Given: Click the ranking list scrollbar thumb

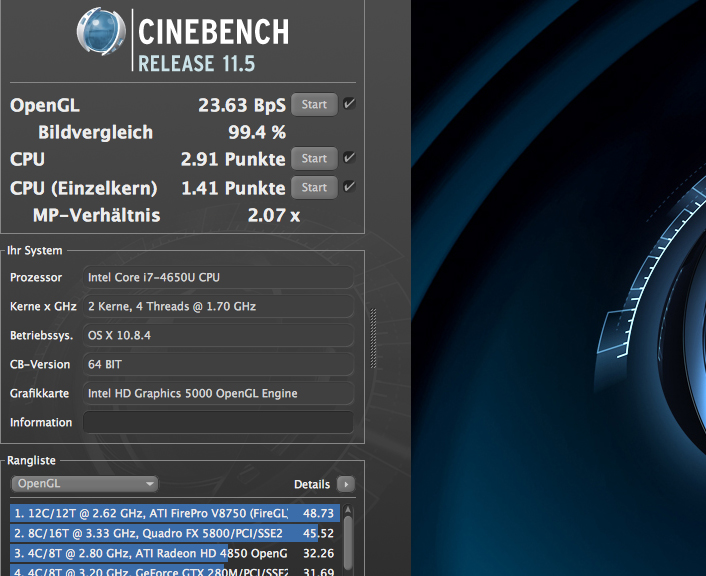Looking at the screenshot, I should pyautogui.click(x=348, y=543).
